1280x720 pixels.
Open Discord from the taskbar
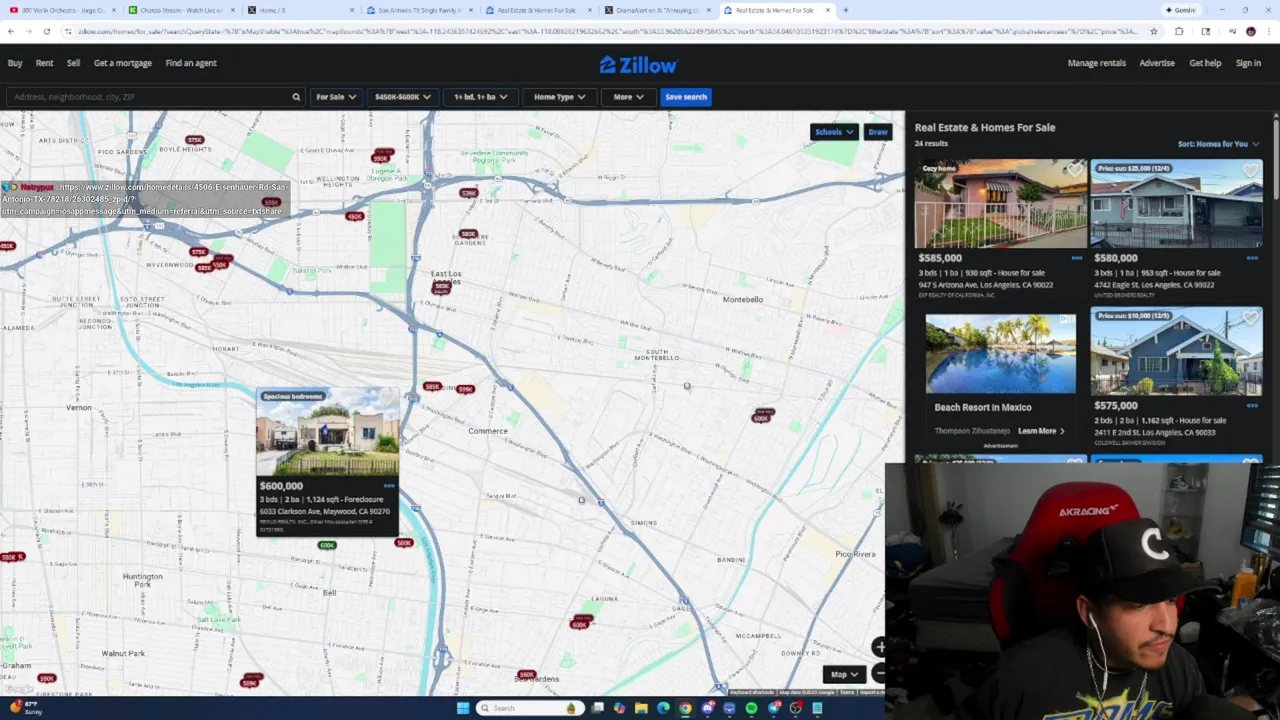coord(707,708)
